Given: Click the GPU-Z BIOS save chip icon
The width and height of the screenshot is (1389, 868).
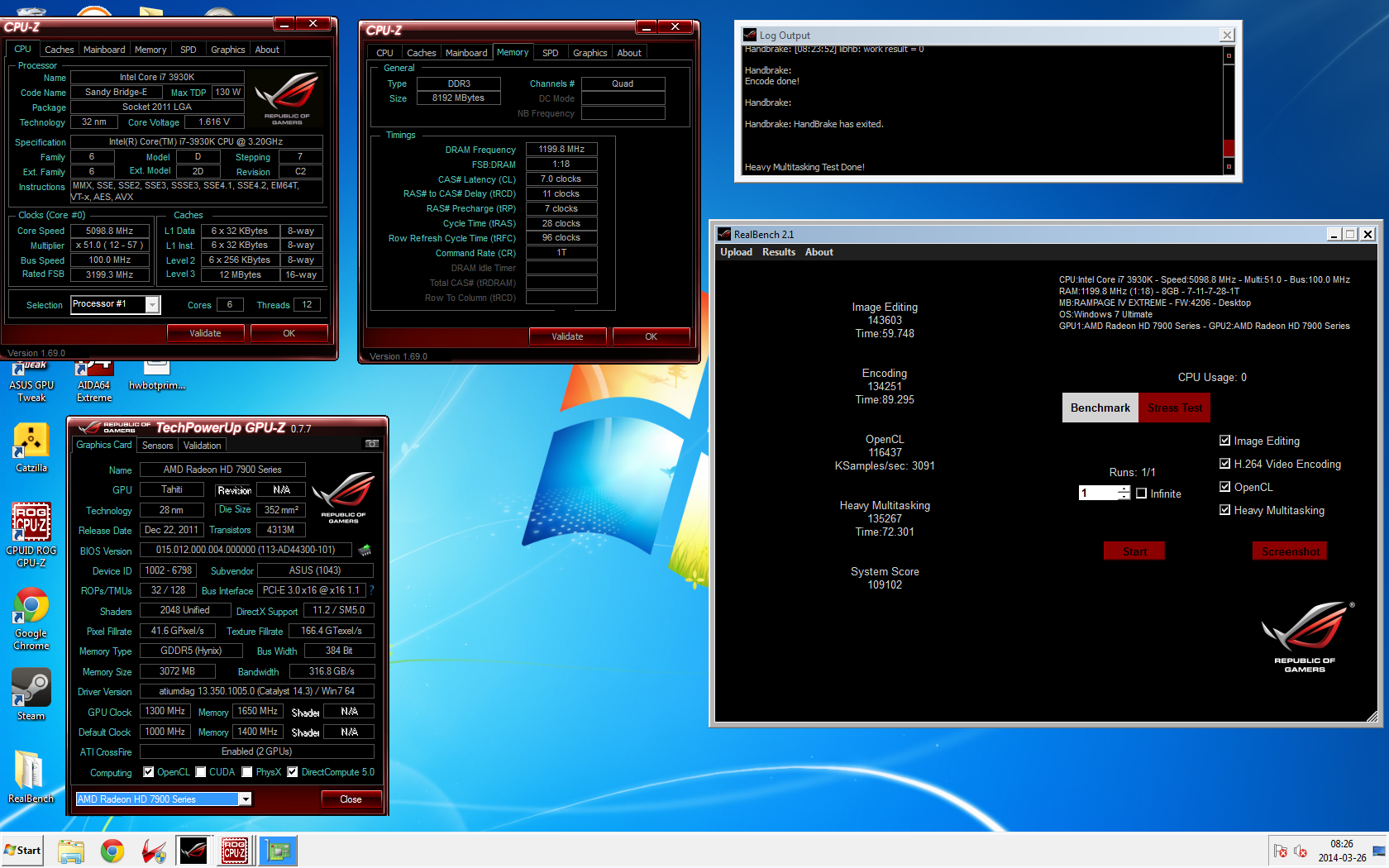Looking at the screenshot, I should [364, 550].
